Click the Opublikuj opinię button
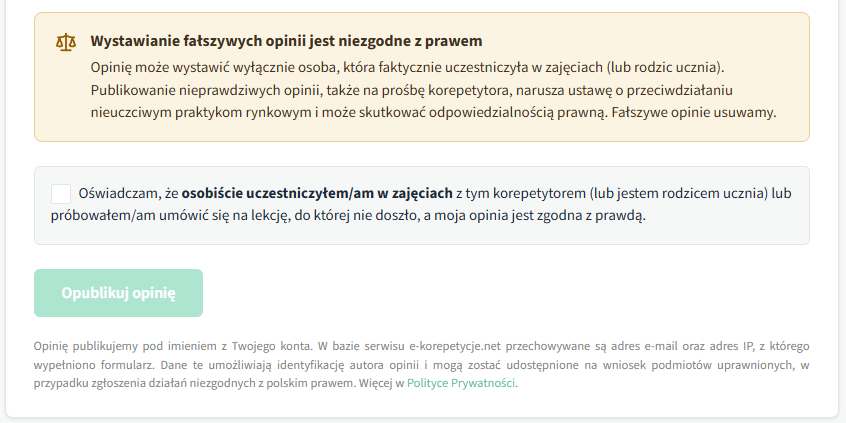This screenshot has width=846, height=423. [118, 293]
